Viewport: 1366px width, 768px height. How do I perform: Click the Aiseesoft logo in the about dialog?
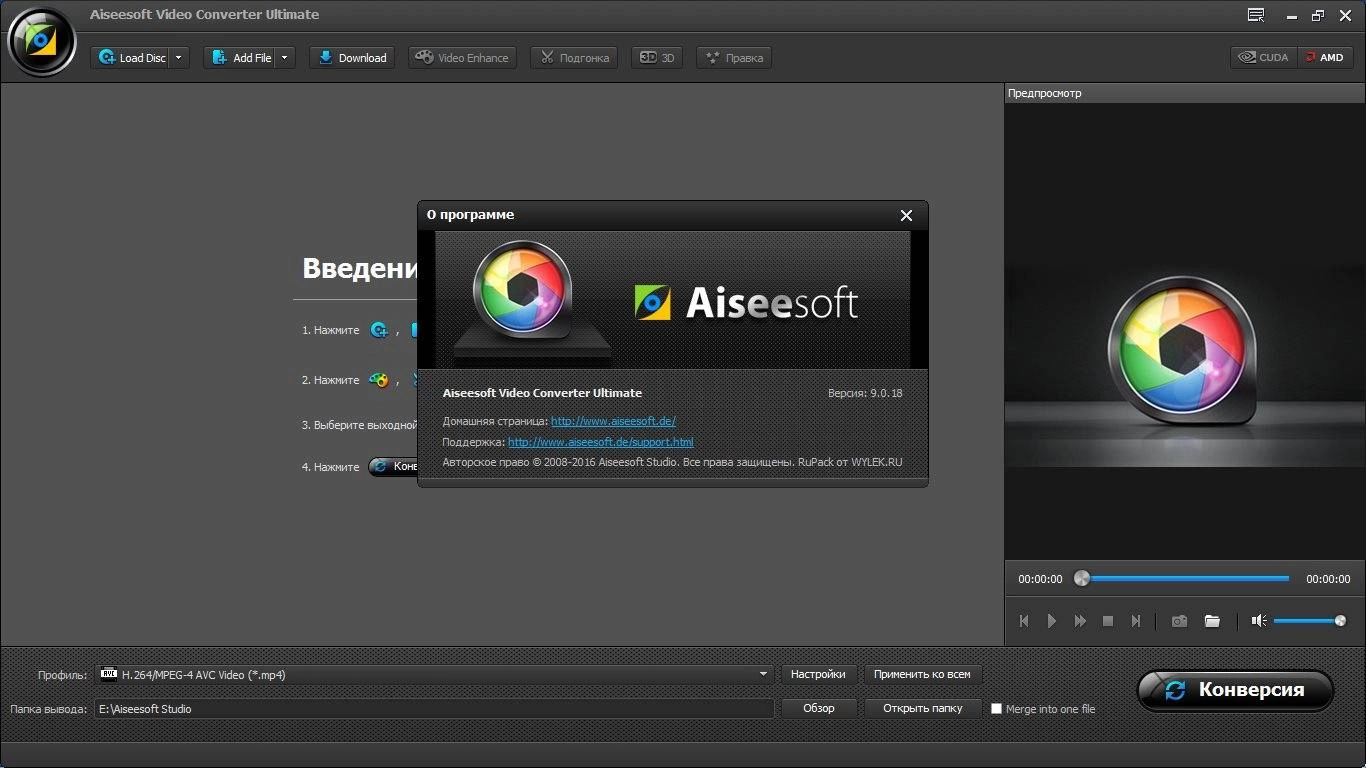[x=746, y=302]
